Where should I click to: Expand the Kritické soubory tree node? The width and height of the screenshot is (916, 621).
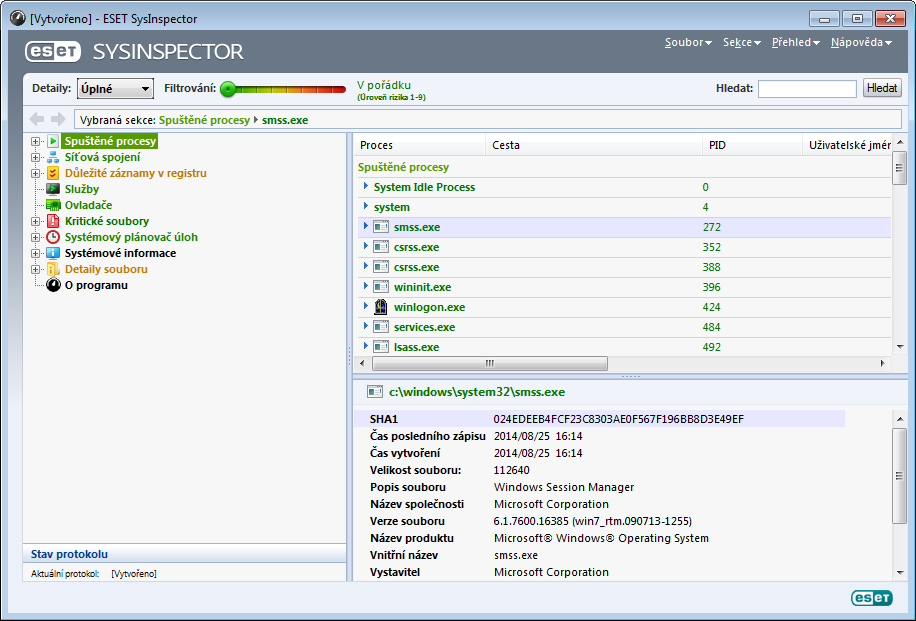(36, 221)
